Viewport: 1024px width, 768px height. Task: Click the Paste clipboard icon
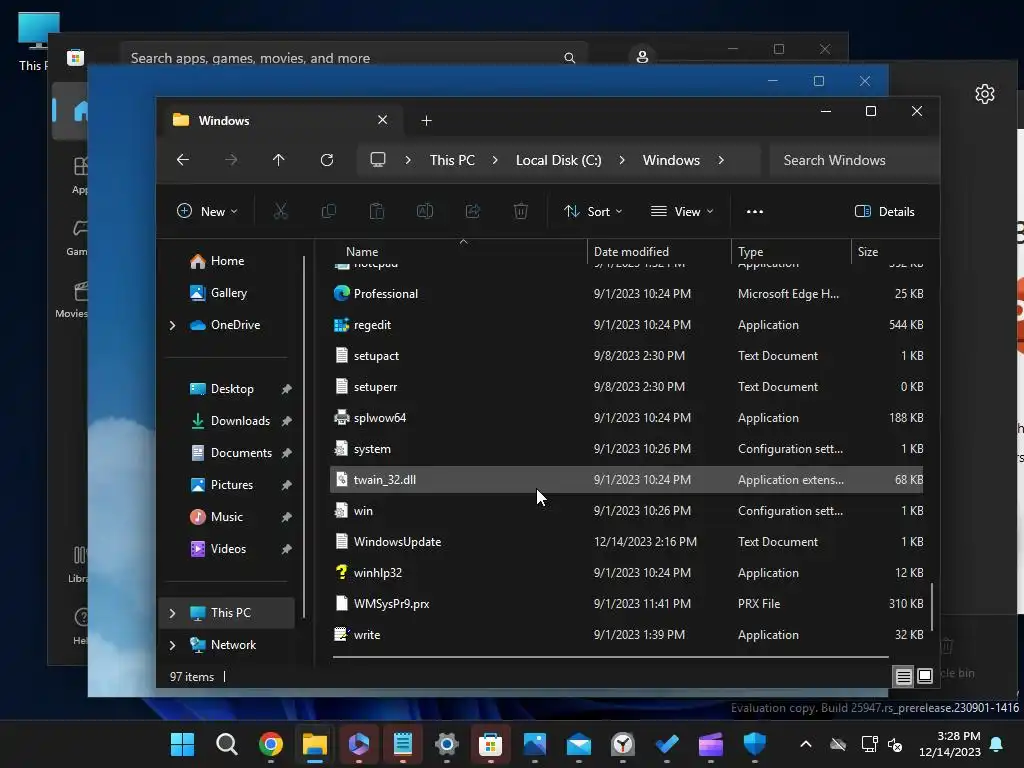(x=377, y=211)
